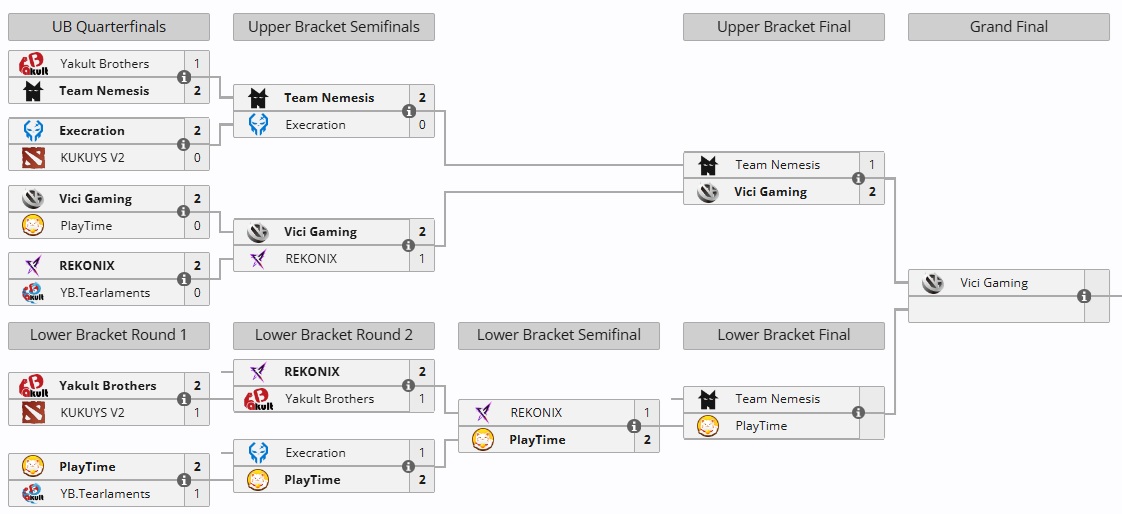Select the Grand Final column header
1122x514 pixels.
(1008, 27)
